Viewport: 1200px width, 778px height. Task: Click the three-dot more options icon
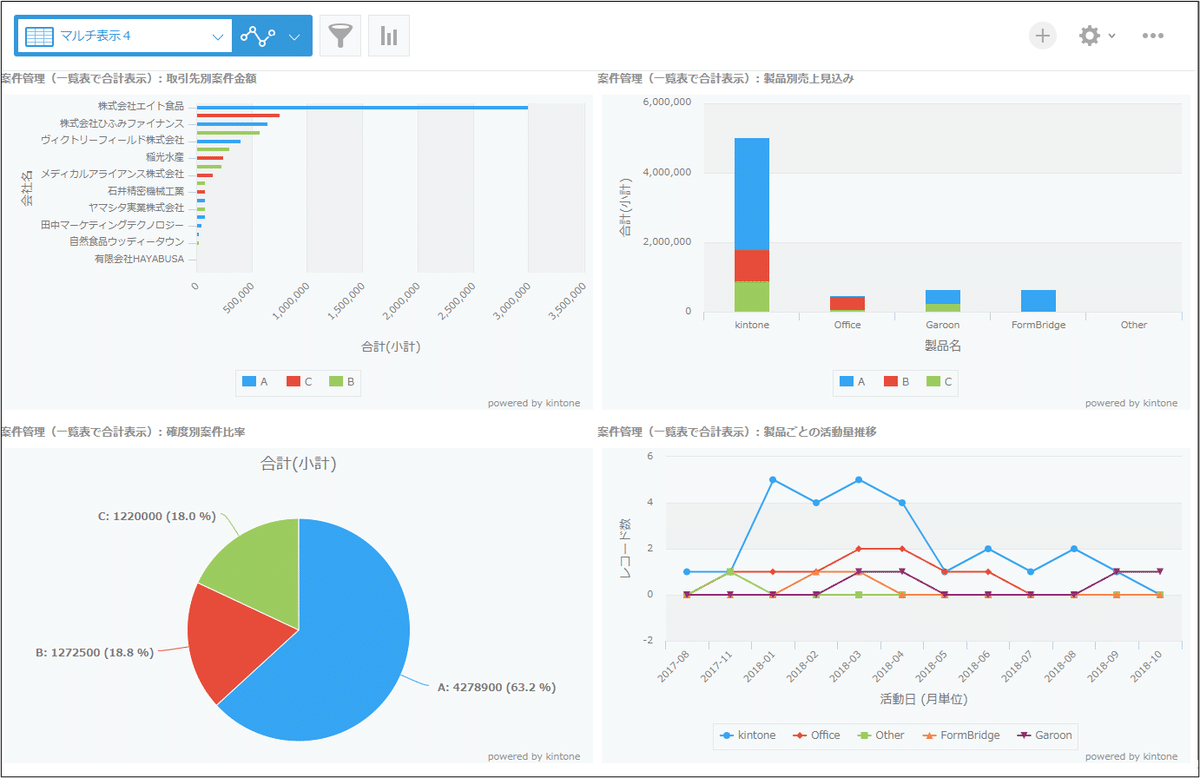click(1153, 36)
